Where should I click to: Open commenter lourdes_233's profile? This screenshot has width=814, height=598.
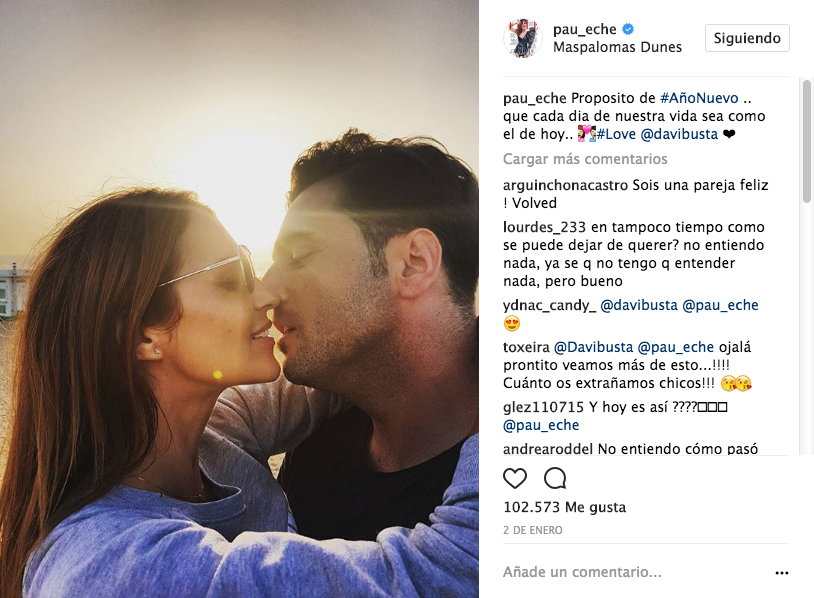pyautogui.click(x=544, y=227)
